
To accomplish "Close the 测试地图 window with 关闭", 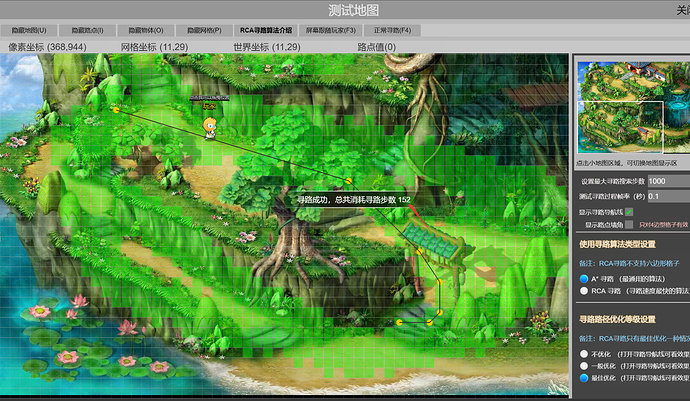I will pos(683,10).
